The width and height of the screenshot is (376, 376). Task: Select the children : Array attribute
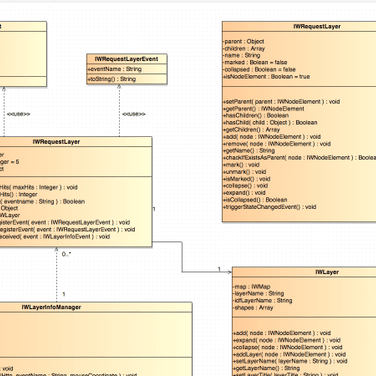(x=244, y=48)
